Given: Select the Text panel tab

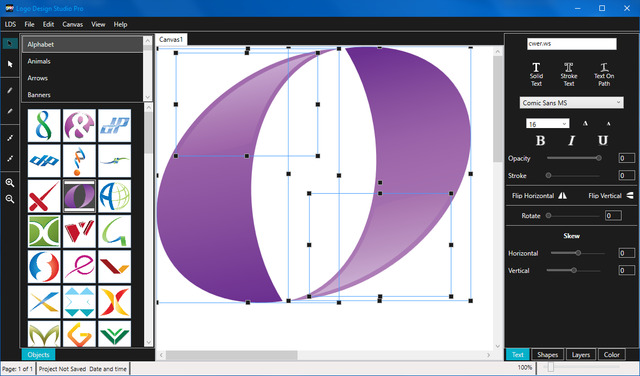Looking at the screenshot, I should coord(518,354).
